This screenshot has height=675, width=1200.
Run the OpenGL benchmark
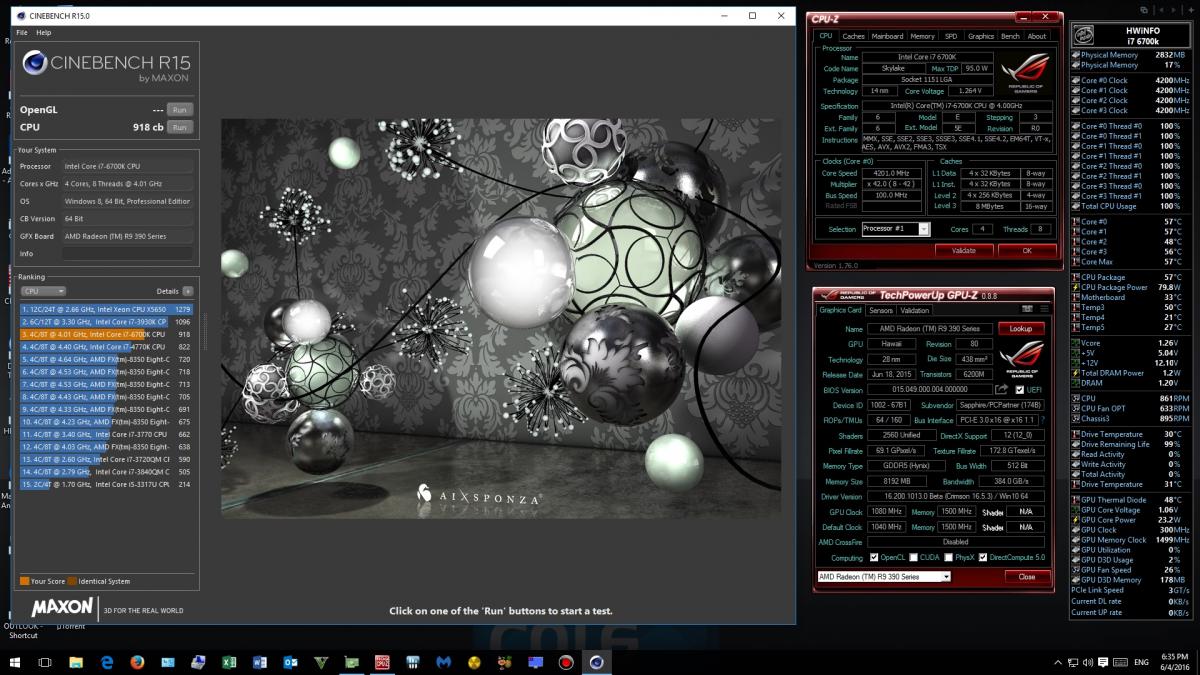179,109
